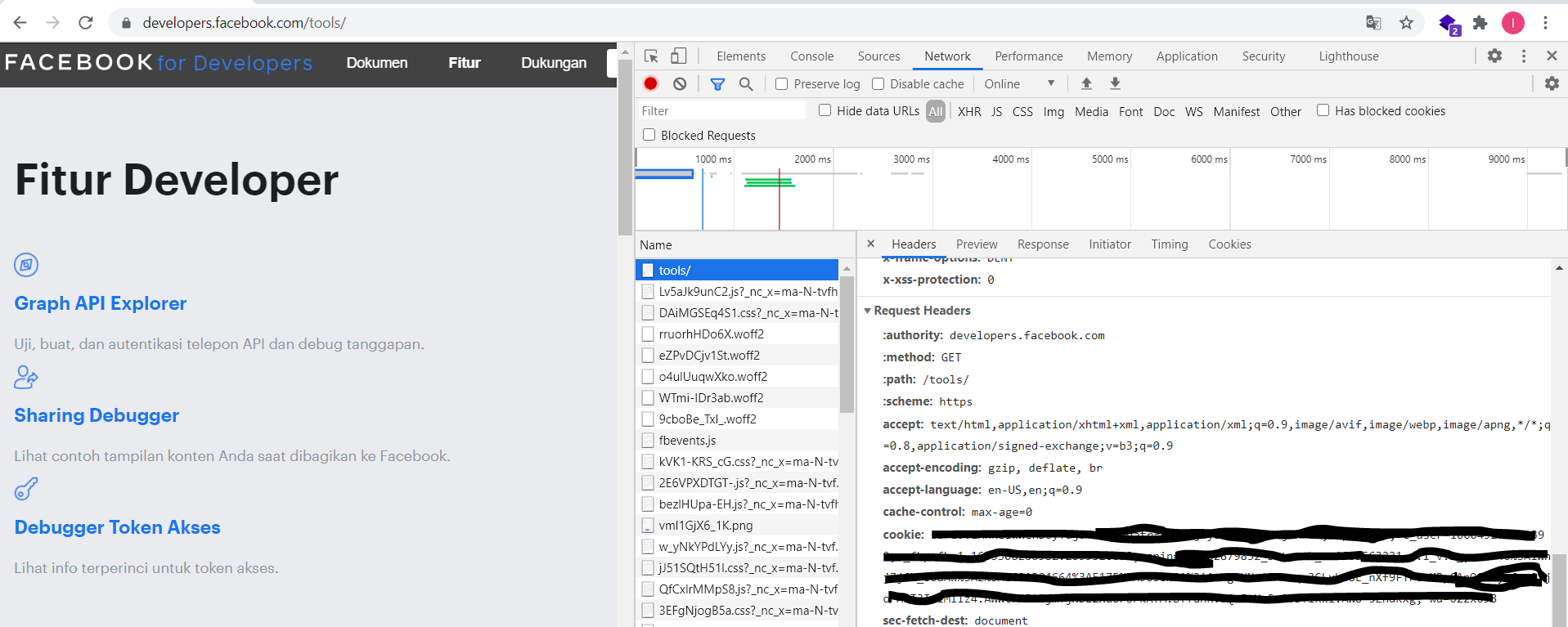Screen dimensions: 1568x627
Task: Click the Import HAR upload arrow
Action: [x=1086, y=83]
